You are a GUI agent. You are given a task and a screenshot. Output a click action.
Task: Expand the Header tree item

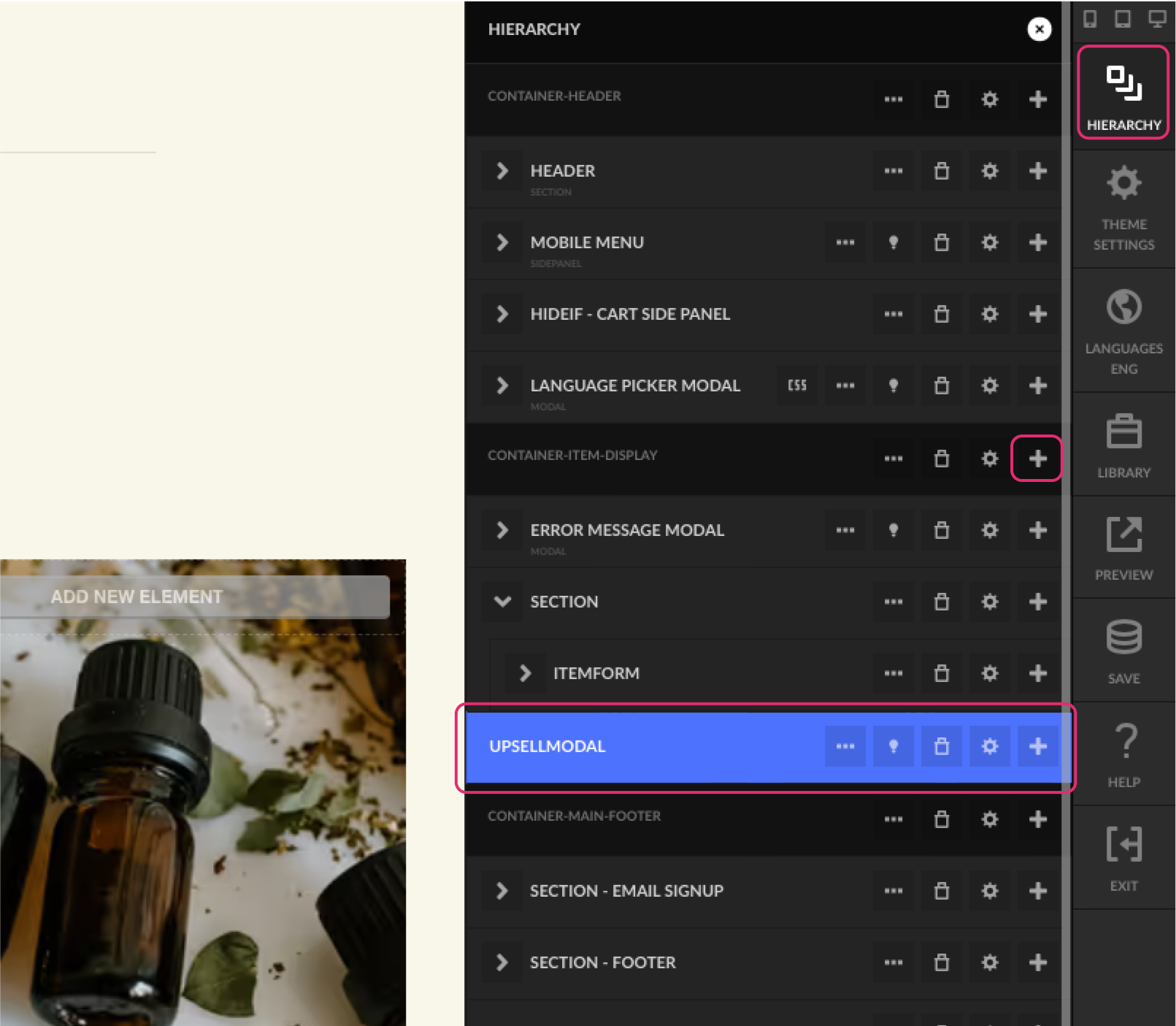click(502, 171)
